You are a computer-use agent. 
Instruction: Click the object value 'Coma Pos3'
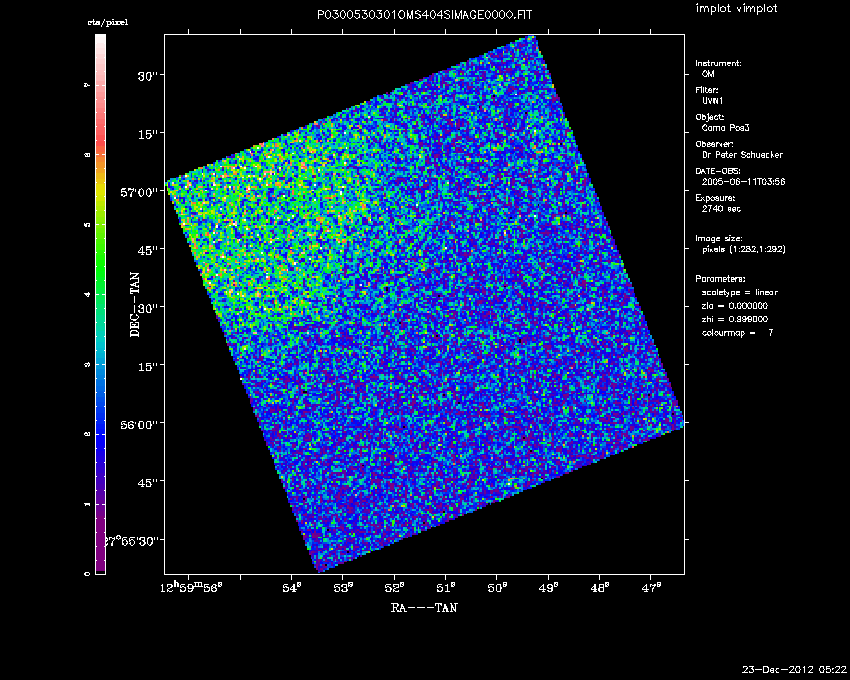click(725, 128)
